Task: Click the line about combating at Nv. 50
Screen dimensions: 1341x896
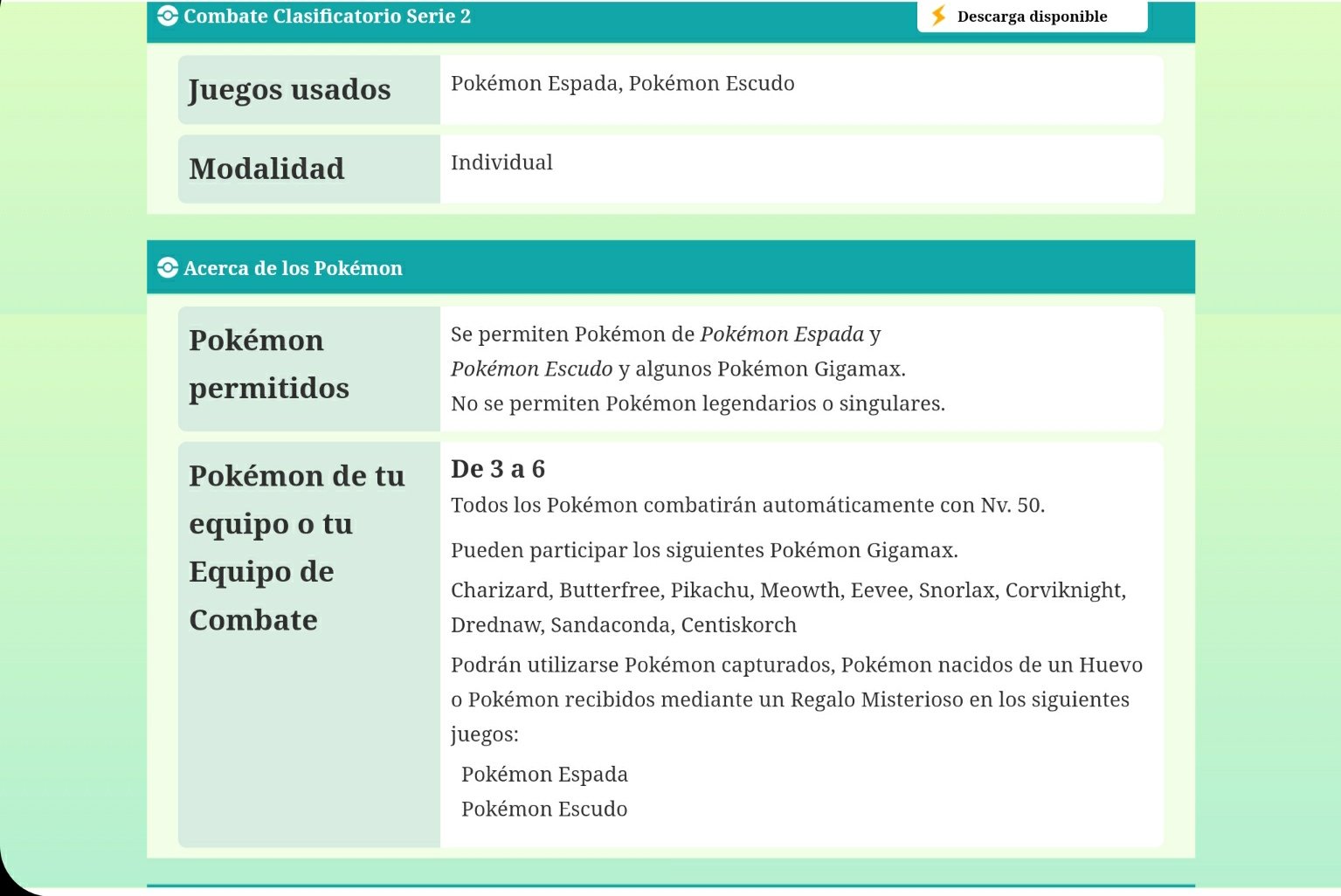Action: click(x=748, y=506)
